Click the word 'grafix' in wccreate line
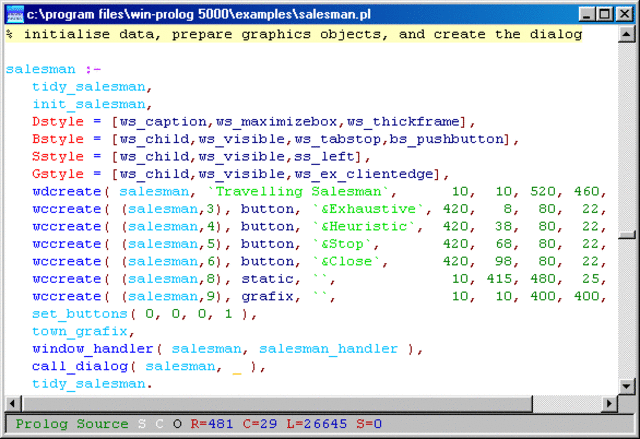The width and height of the screenshot is (640, 439). pyautogui.click(x=267, y=297)
